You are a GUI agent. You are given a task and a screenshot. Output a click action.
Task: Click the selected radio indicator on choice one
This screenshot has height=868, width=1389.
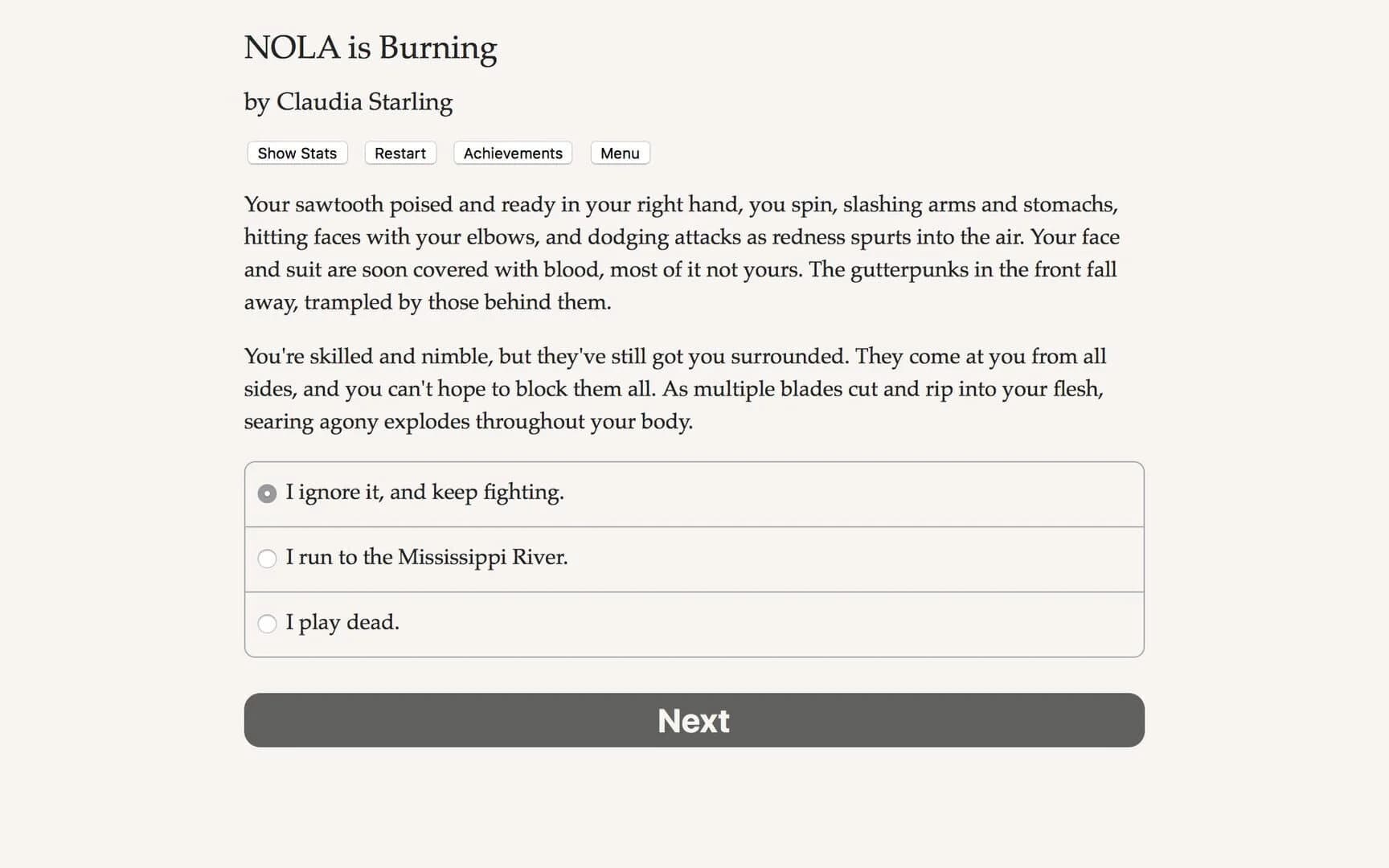pyautogui.click(x=267, y=493)
